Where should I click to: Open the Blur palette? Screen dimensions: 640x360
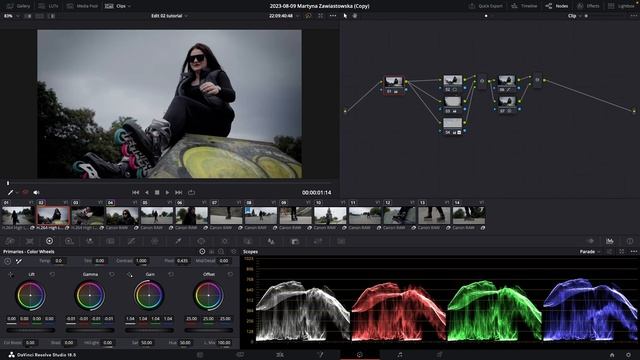click(271, 241)
